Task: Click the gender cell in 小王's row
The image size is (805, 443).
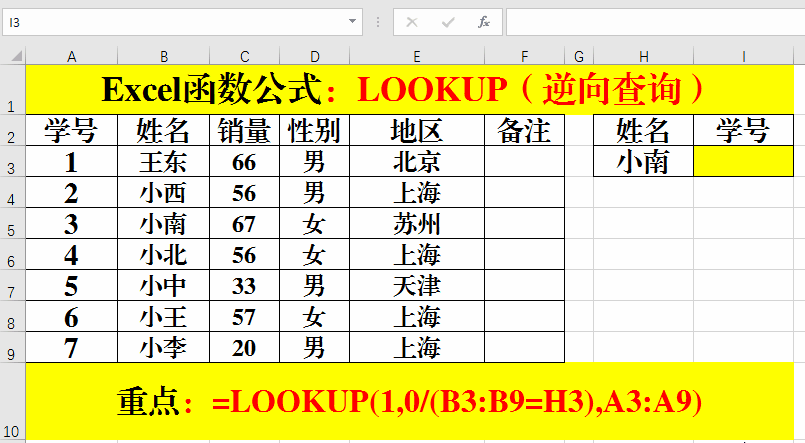Action: (x=314, y=316)
